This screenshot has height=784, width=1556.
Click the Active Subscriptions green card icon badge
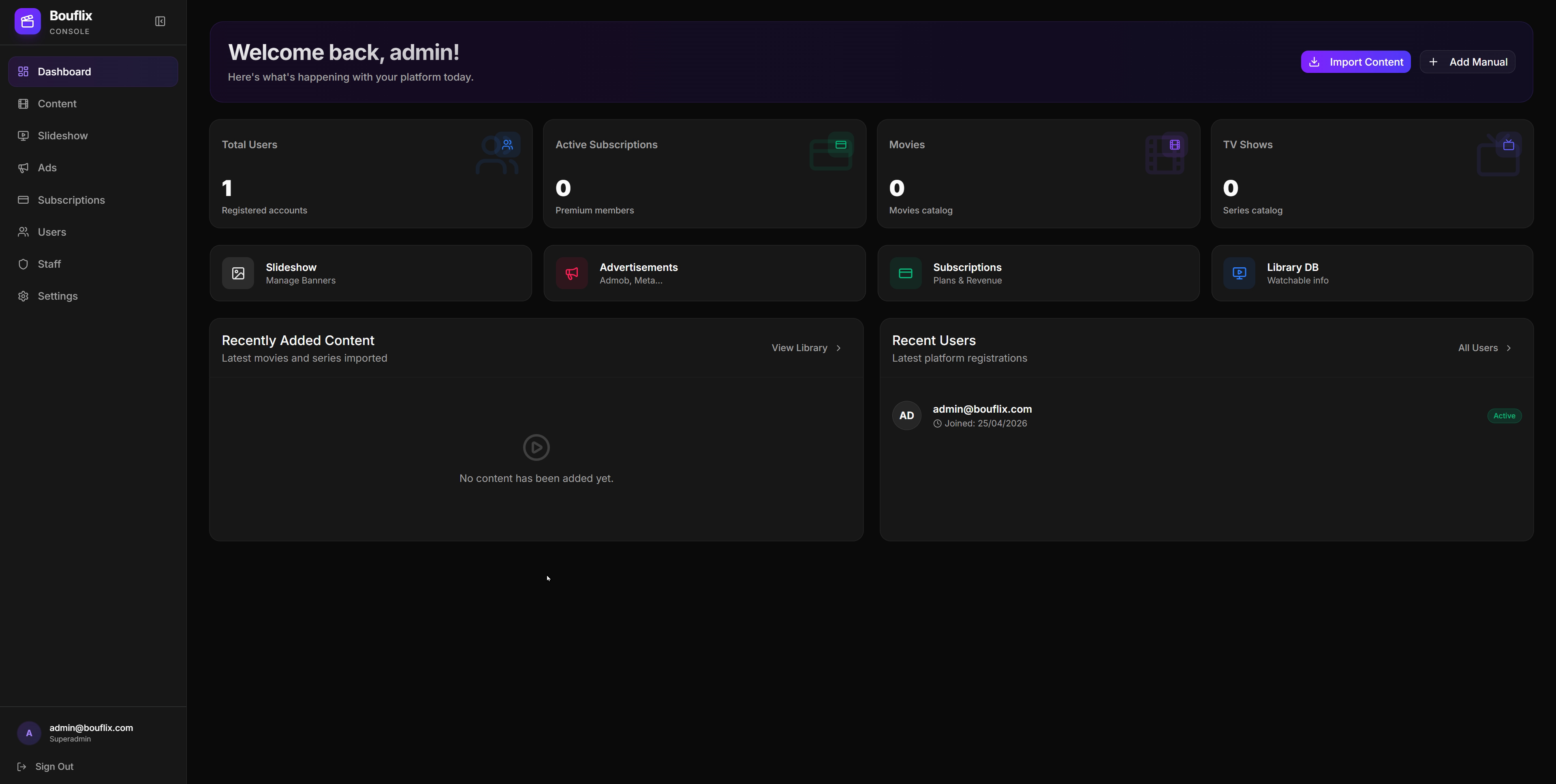point(841,145)
